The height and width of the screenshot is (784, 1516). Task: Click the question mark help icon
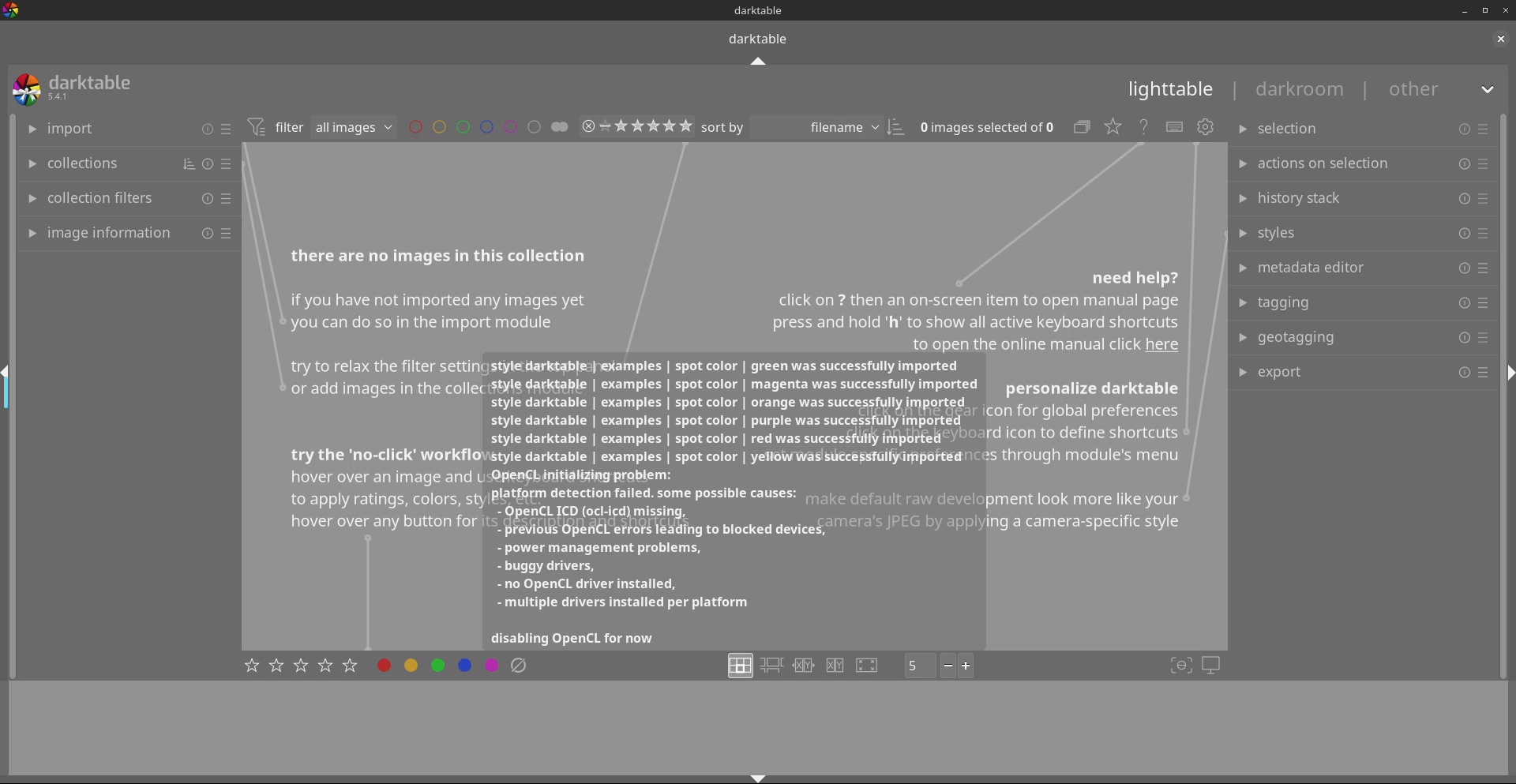click(1143, 127)
